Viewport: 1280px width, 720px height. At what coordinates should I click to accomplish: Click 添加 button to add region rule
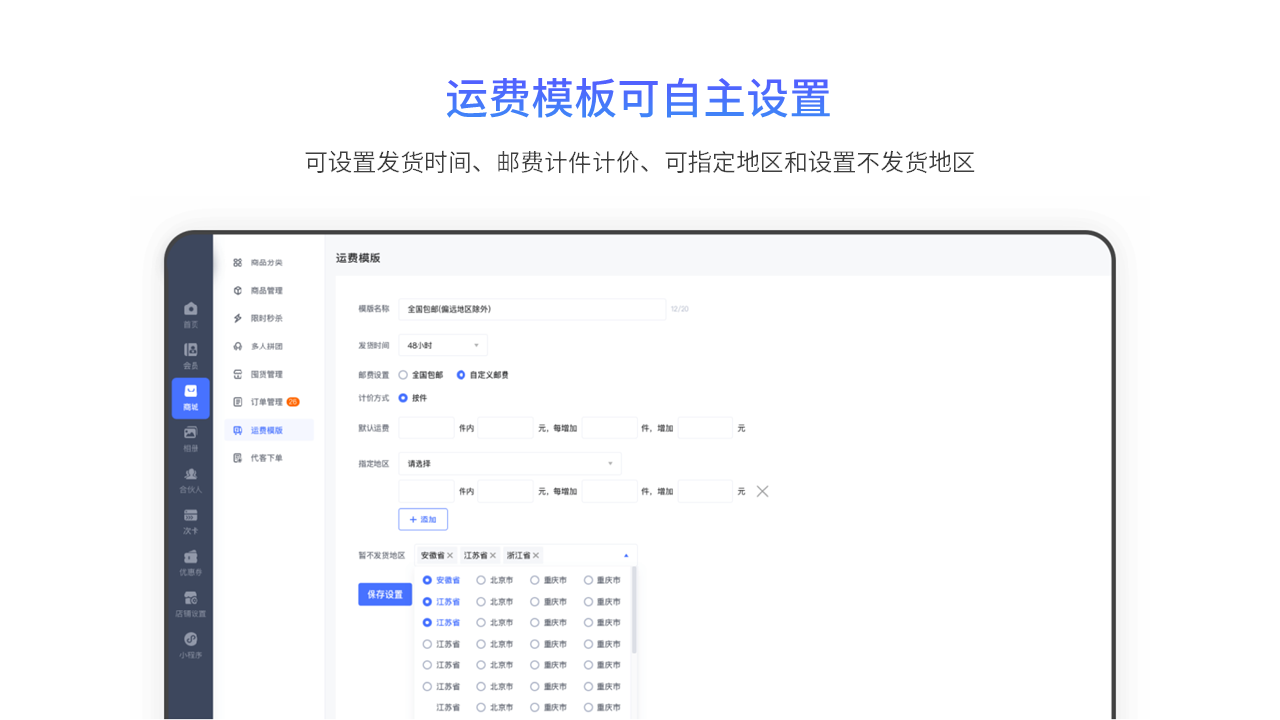tap(423, 520)
